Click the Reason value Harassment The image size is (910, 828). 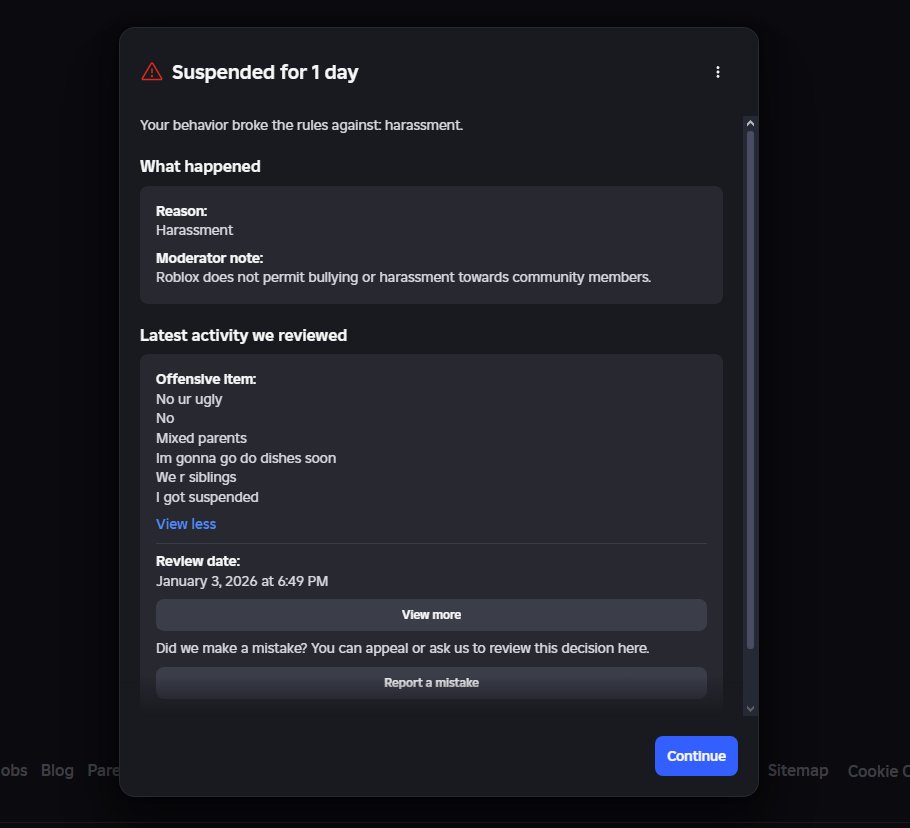[x=194, y=230]
